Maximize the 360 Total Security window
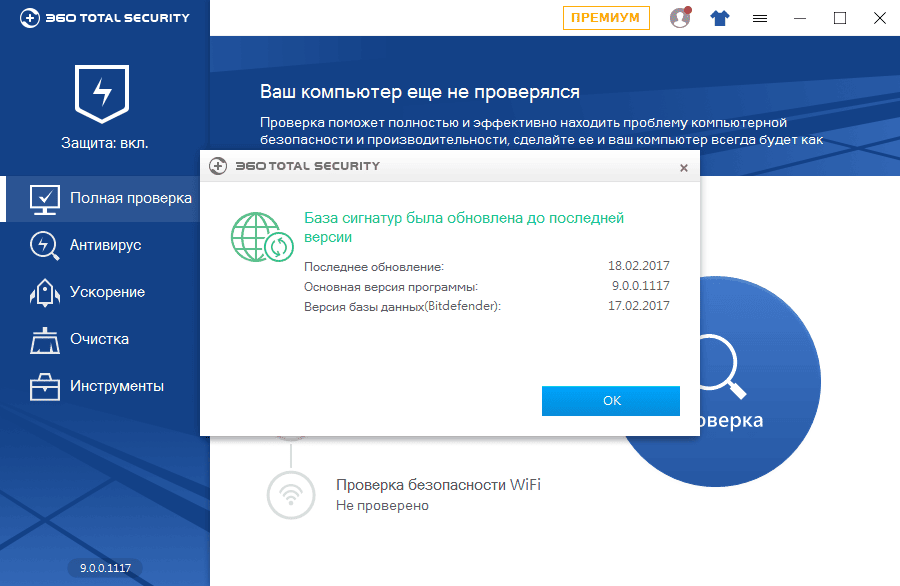Viewport: 900px width, 586px height. point(840,18)
